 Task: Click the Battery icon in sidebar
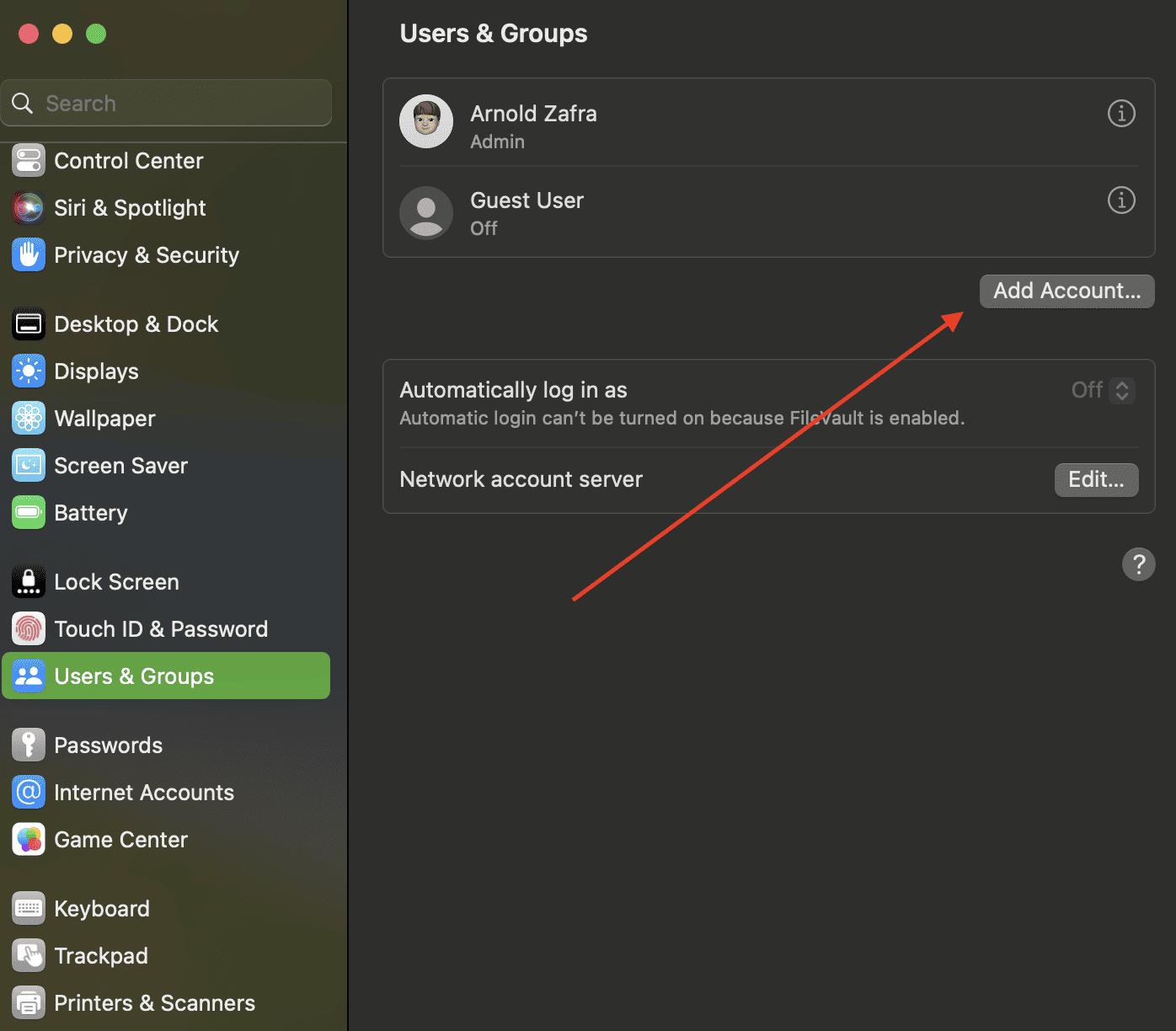[x=29, y=513]
